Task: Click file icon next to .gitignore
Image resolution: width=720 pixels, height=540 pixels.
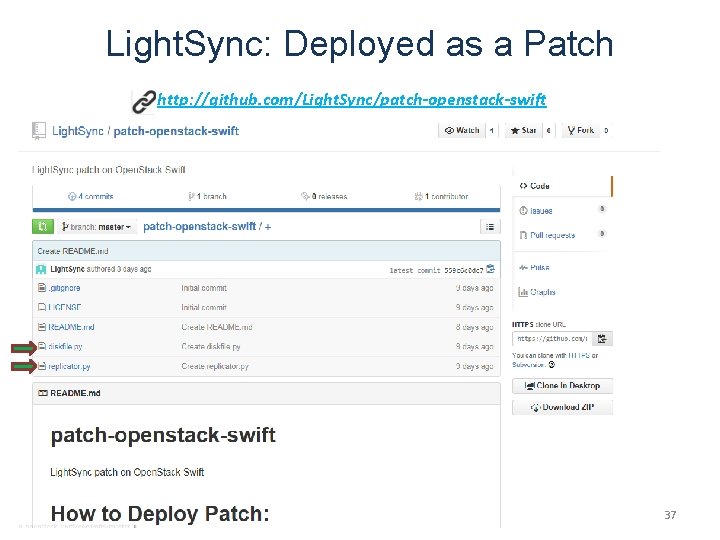Action: coord(42,288)
